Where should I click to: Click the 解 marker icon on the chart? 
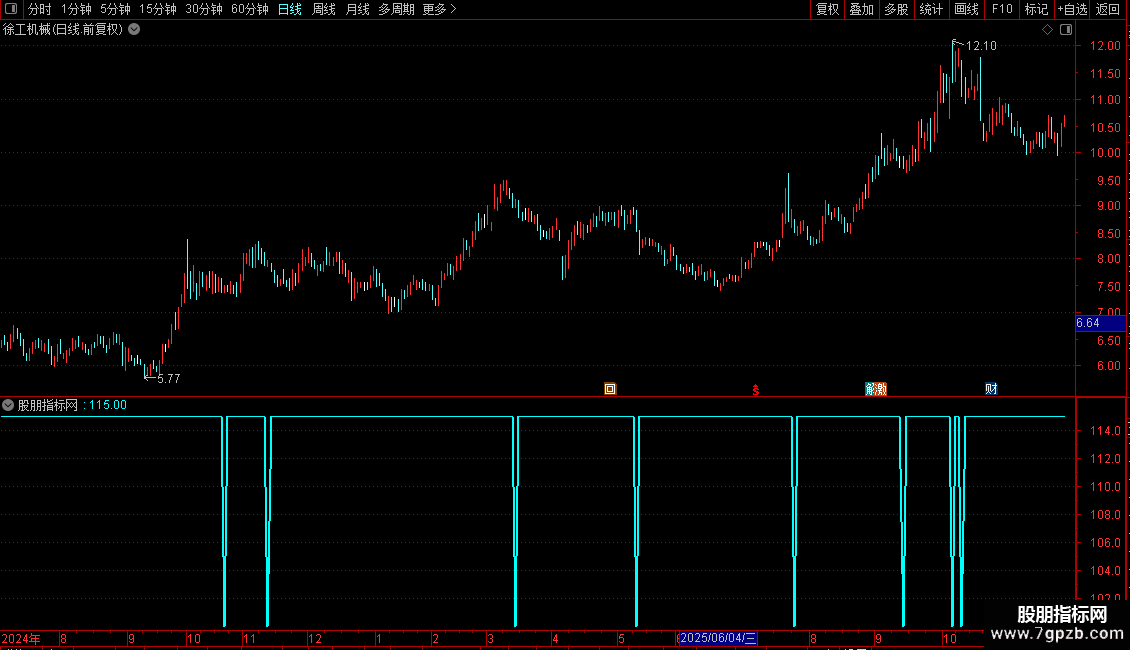point(870,389)
